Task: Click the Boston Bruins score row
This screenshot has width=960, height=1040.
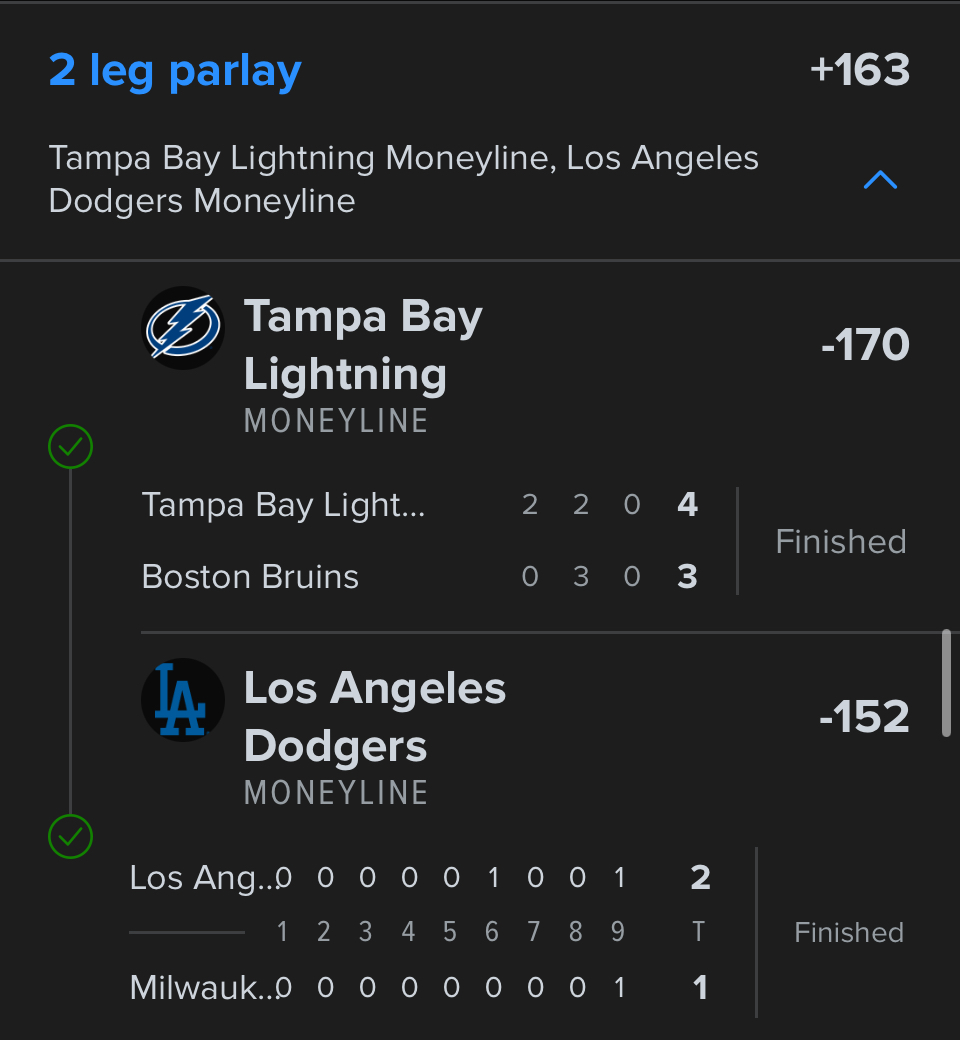Action: (420, 577)
